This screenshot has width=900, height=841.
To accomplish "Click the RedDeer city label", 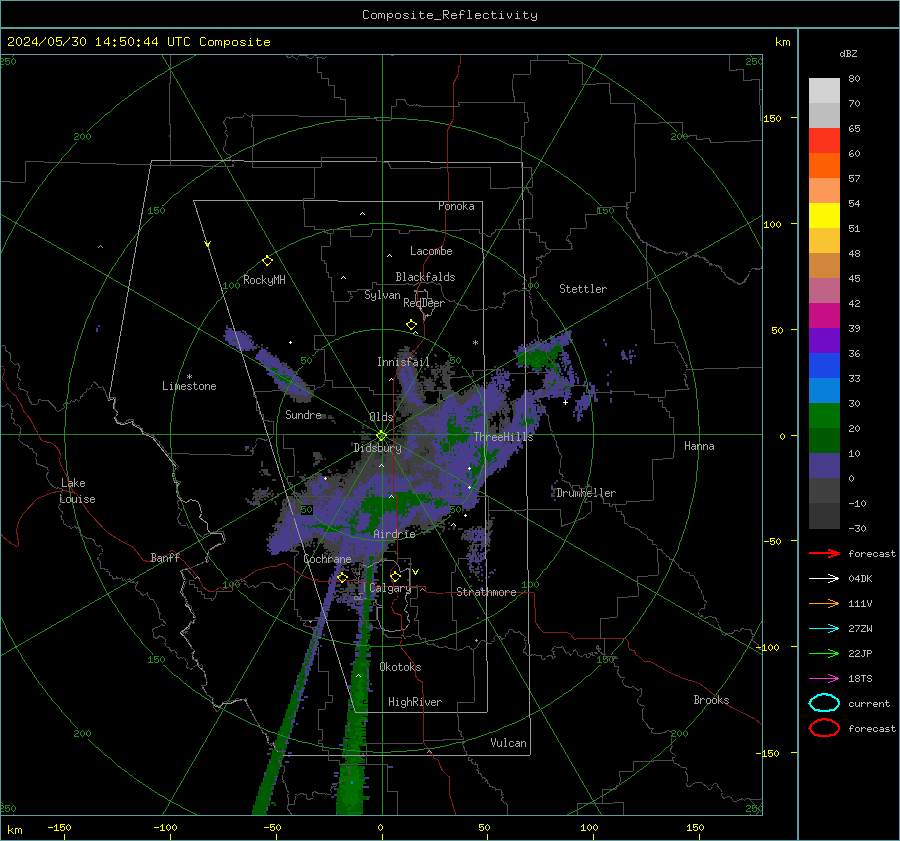I will (x=424, y=303).
